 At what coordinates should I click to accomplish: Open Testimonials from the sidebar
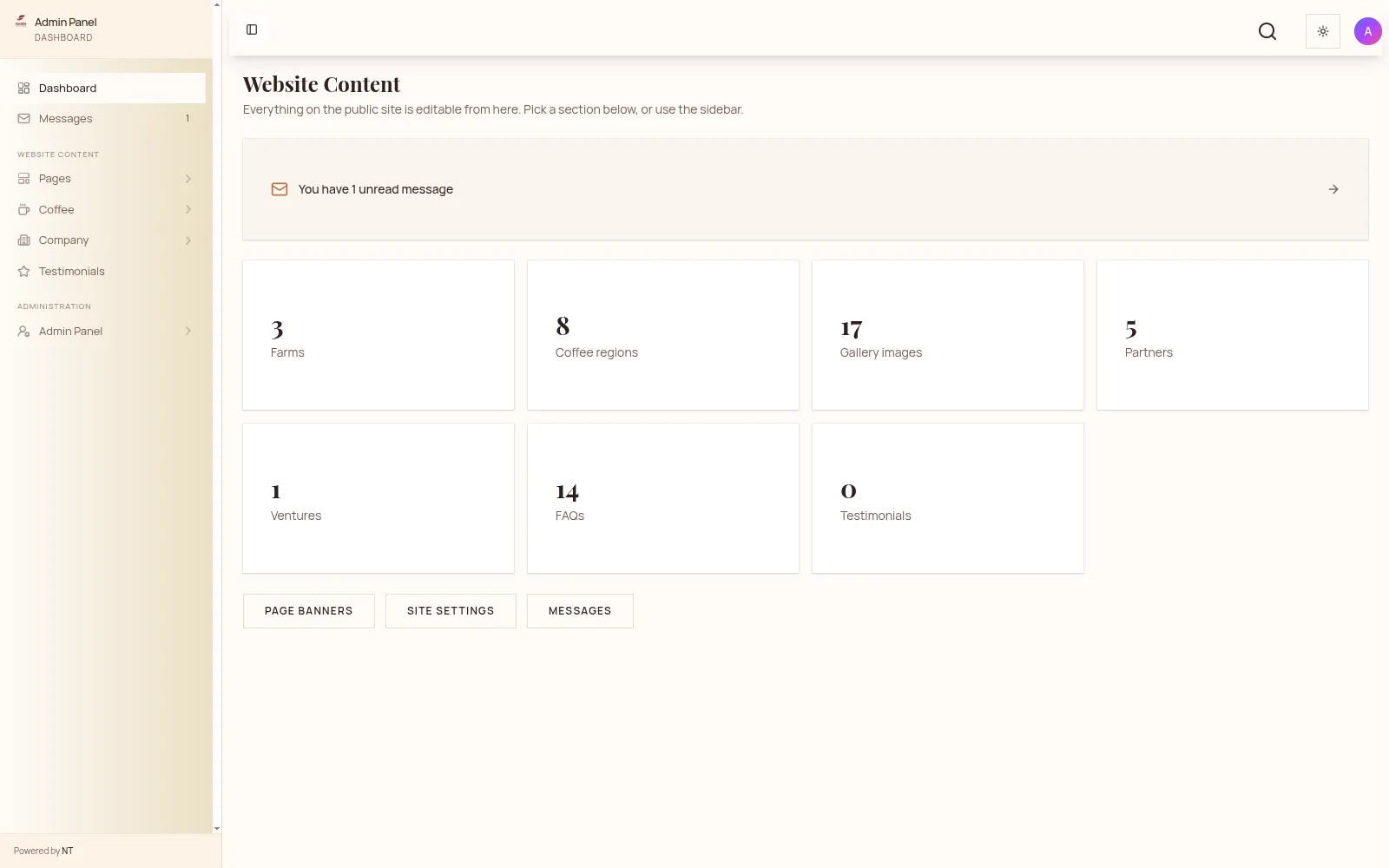tap(108, 271)
